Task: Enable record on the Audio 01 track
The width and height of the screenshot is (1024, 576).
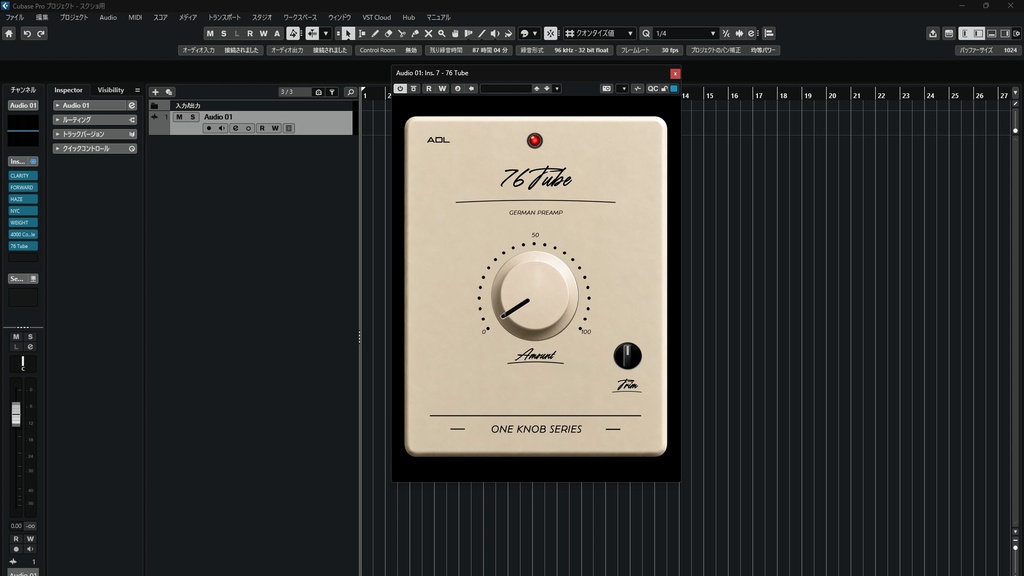Action: [x=209, y=129]
